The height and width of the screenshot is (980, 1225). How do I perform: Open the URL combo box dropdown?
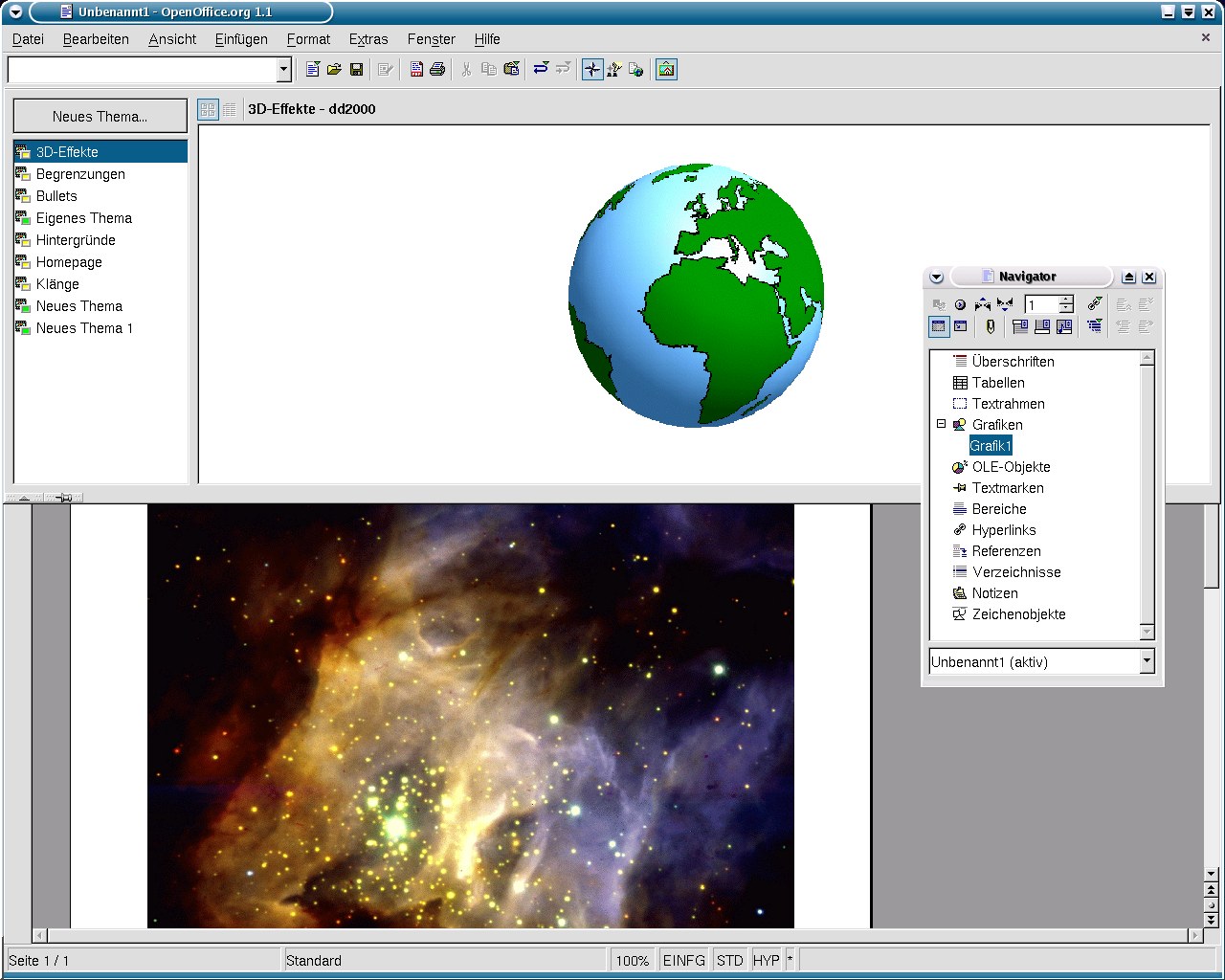[x=283, y=69]
